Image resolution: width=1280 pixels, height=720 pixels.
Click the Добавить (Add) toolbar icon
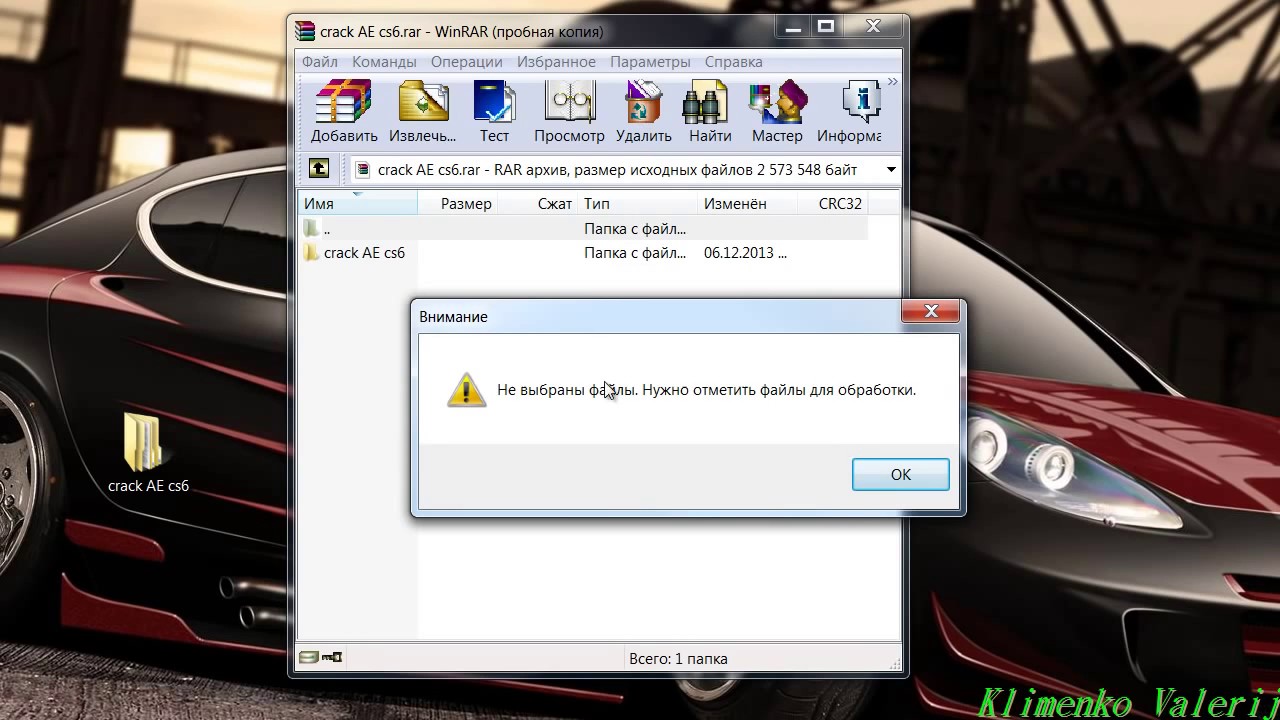click(x=344, y=112)
